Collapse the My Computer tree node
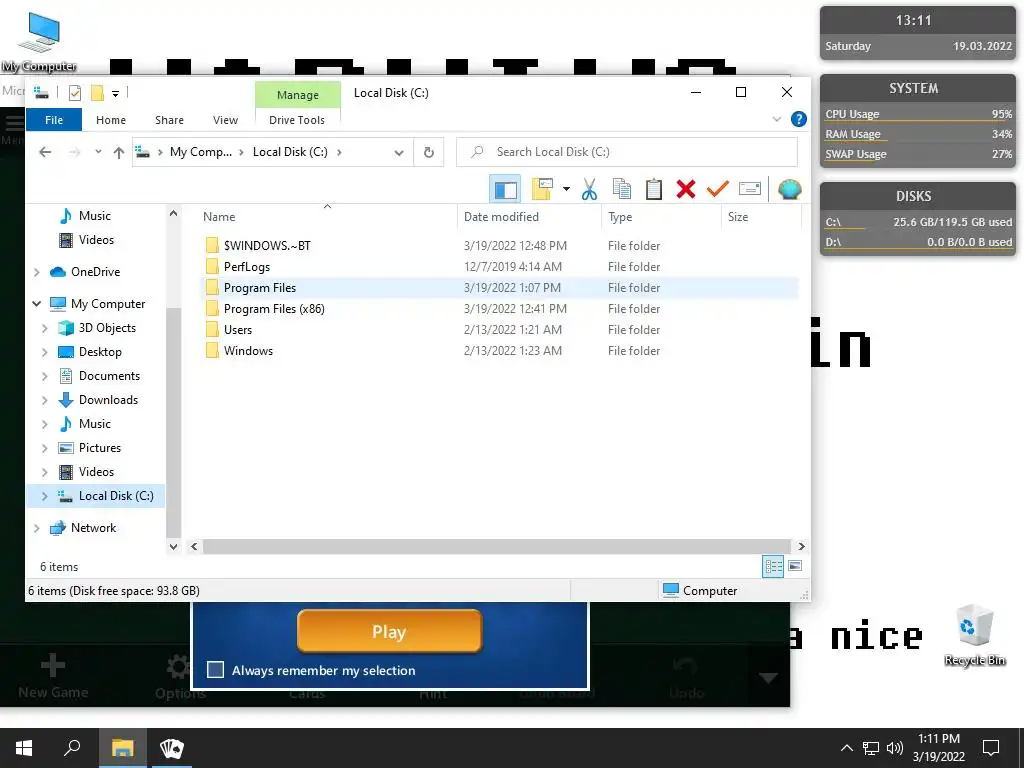 coord(37,304)
